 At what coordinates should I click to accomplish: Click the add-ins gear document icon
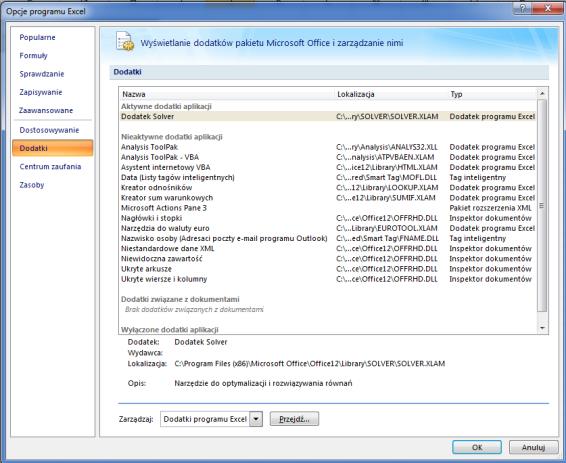pyautogui.click(x=125, y=42)
